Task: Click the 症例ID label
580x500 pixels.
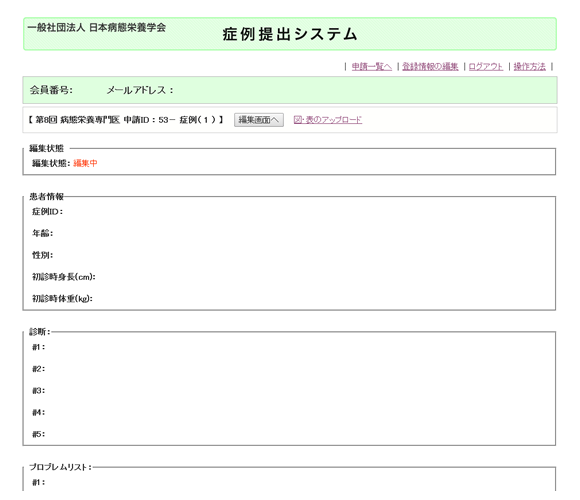Action: click(x=47, y=212)
